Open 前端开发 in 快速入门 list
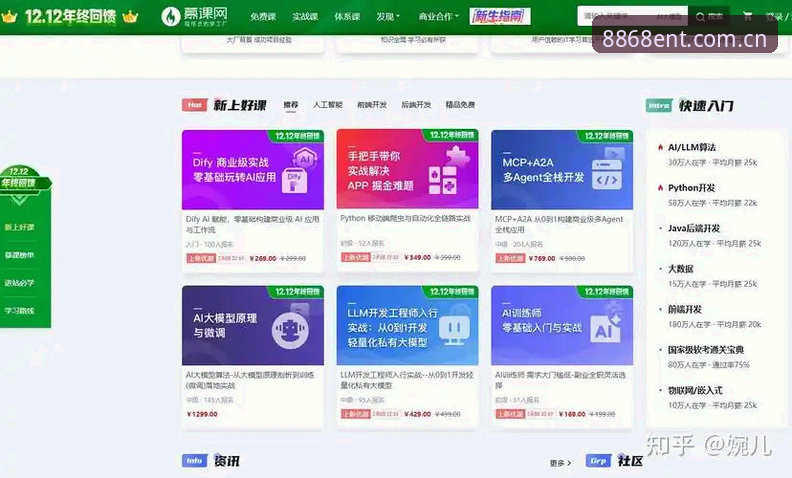Viewport: 792px width, 478px height. (684, 309)
